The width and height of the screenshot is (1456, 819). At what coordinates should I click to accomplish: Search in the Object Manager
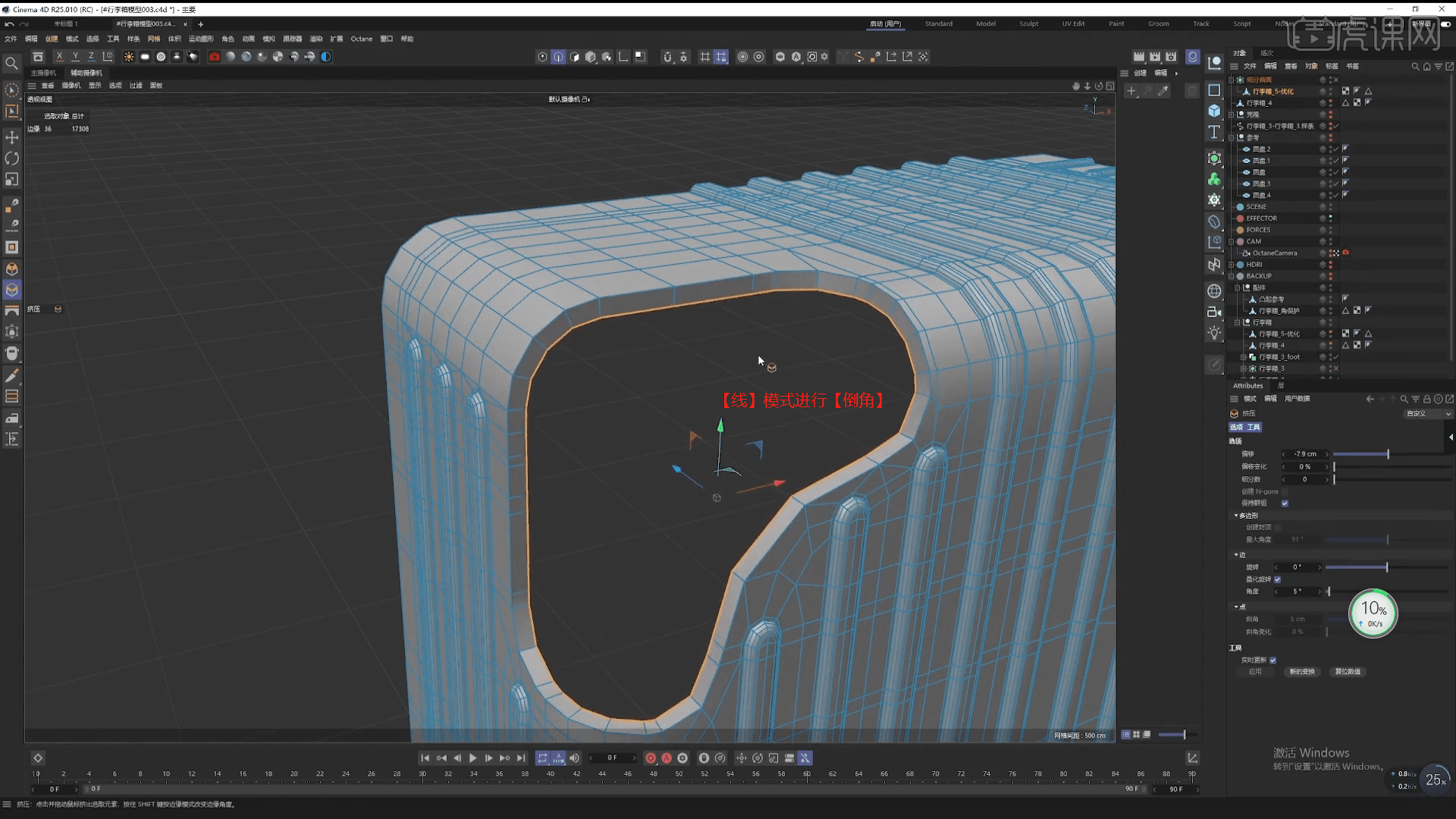[x=1415, y=66]
